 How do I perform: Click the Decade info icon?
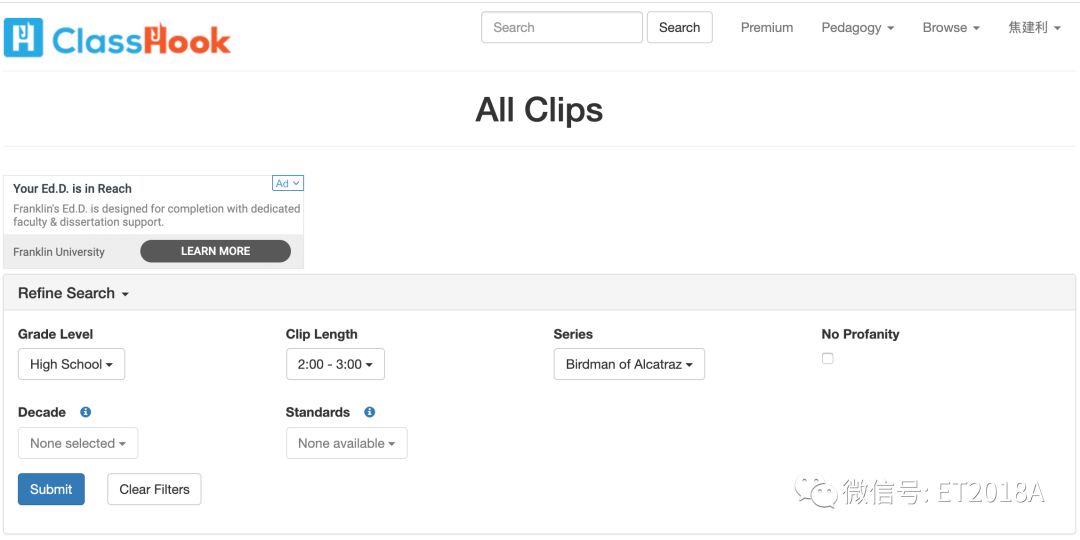pos(85,412)
